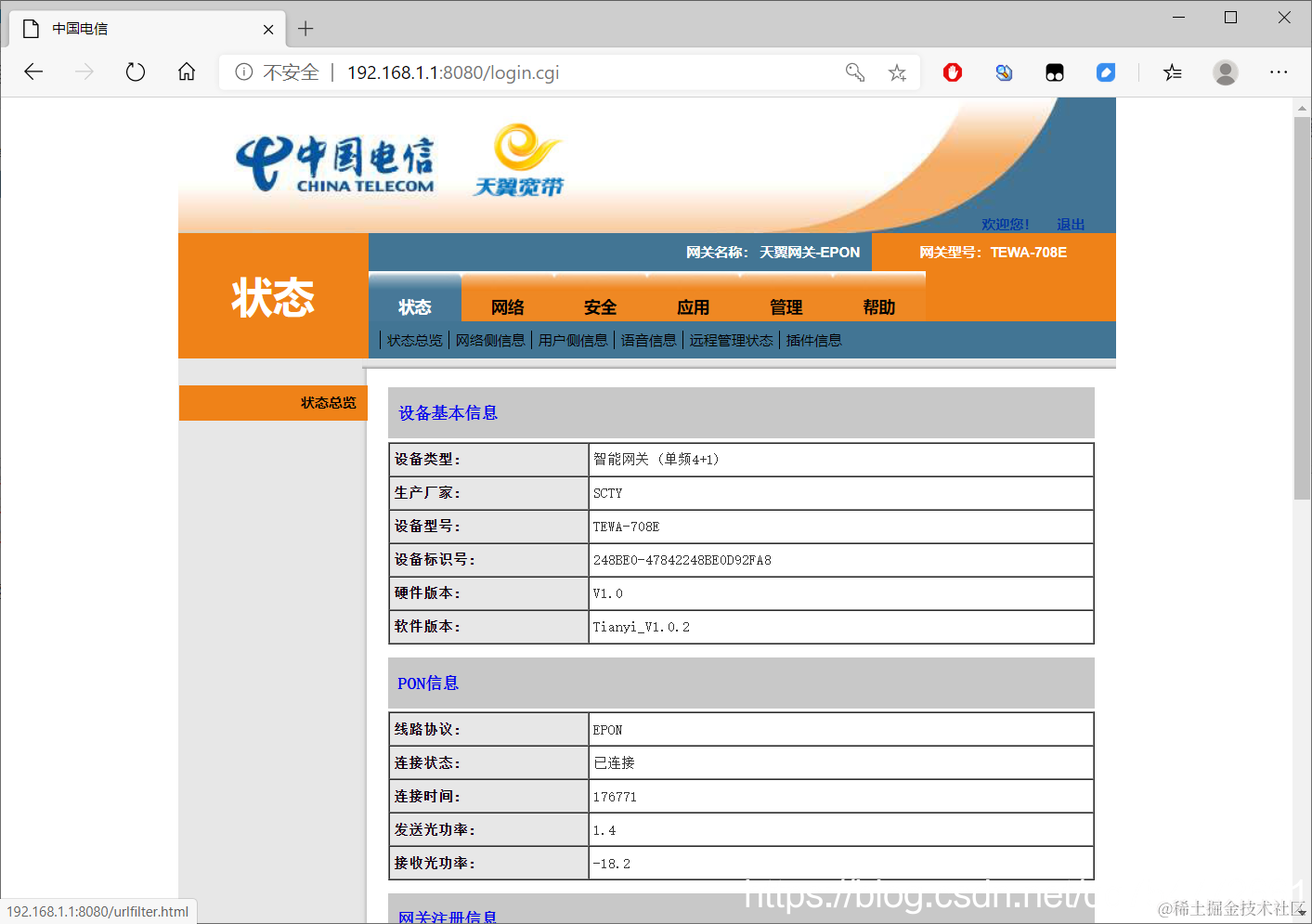The image size is (1312, 924).
Task: Refresh the router status page
Action: [x=135, y=72]
